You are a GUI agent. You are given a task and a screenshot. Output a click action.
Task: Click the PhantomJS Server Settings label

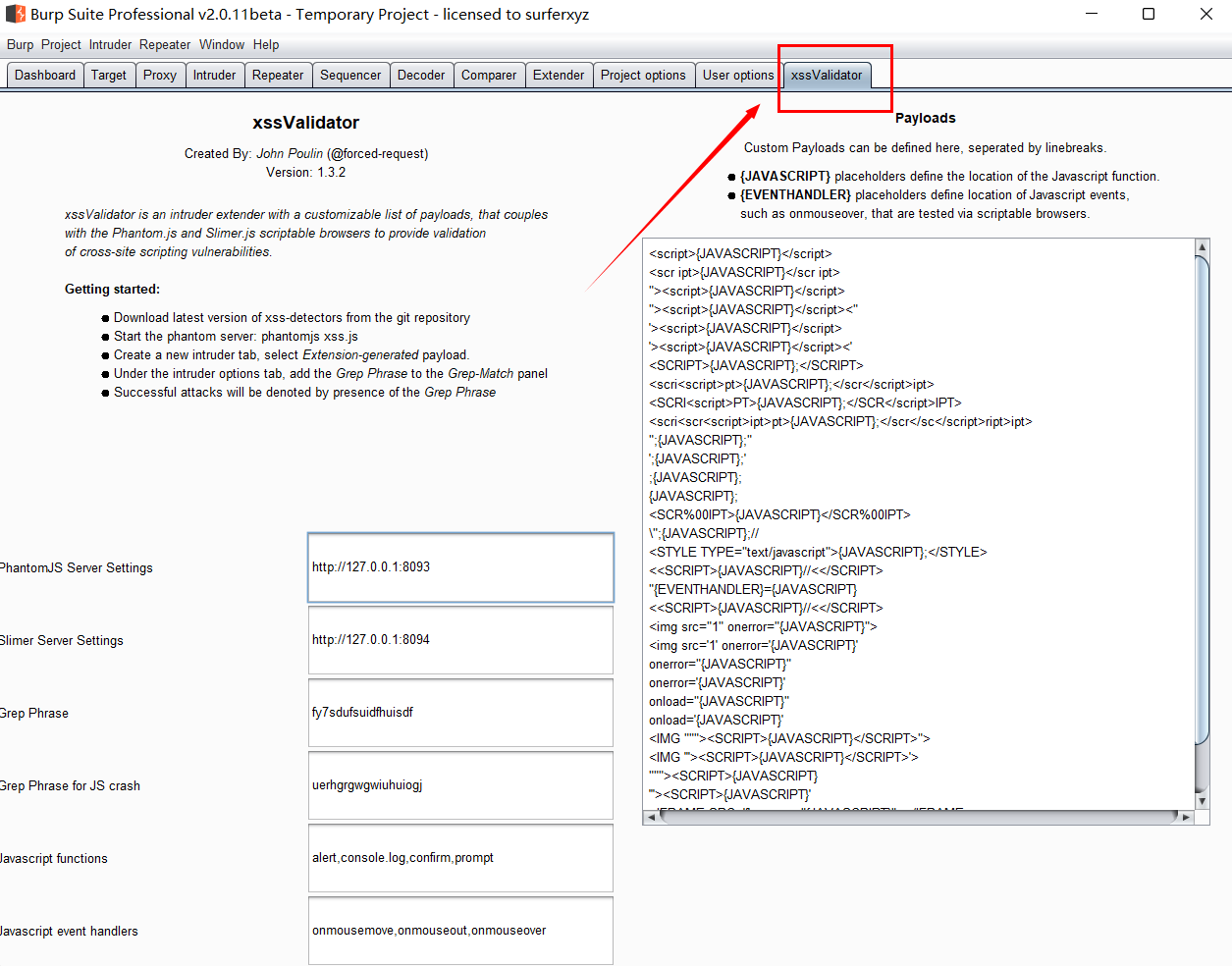(x=76, y=567)
